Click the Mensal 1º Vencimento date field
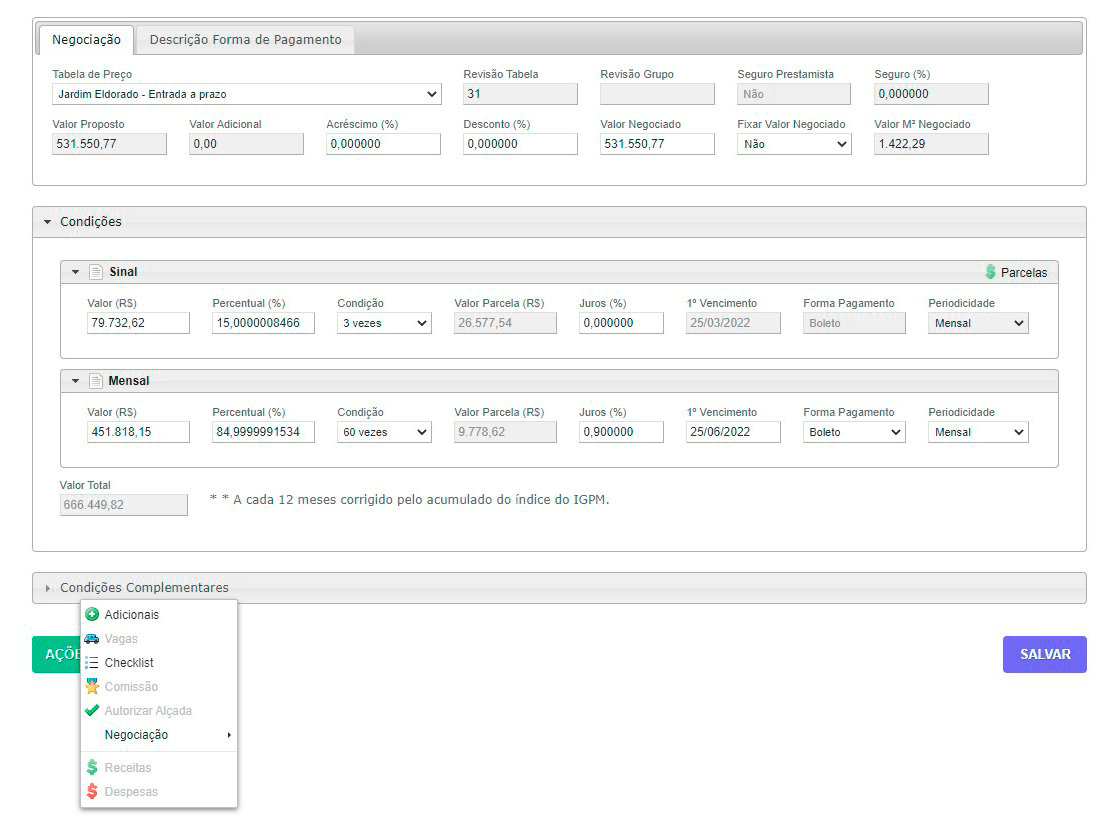 click(x=733, y=432)
